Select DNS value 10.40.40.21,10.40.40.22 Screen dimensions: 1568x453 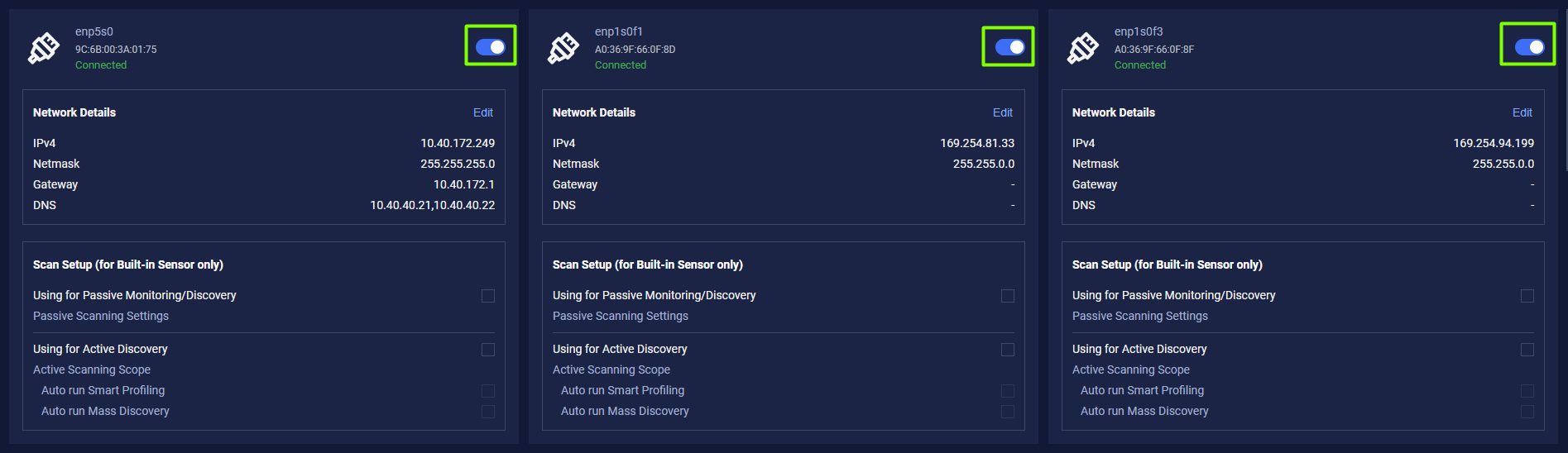(433, 205)
